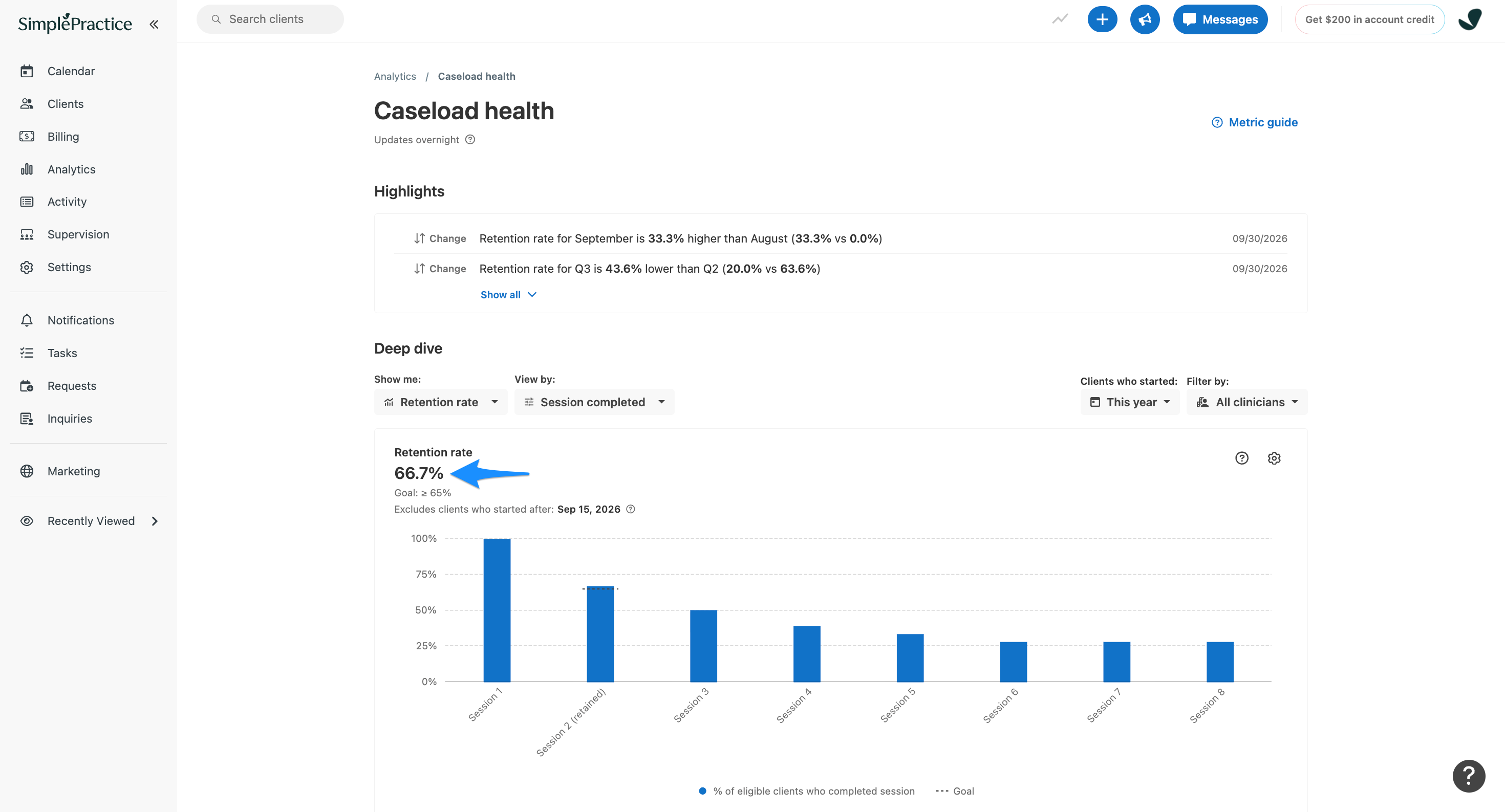Screen dimensions: 1505x812
Task: Open the floating help question button
Action: (x=1468, y=776)
